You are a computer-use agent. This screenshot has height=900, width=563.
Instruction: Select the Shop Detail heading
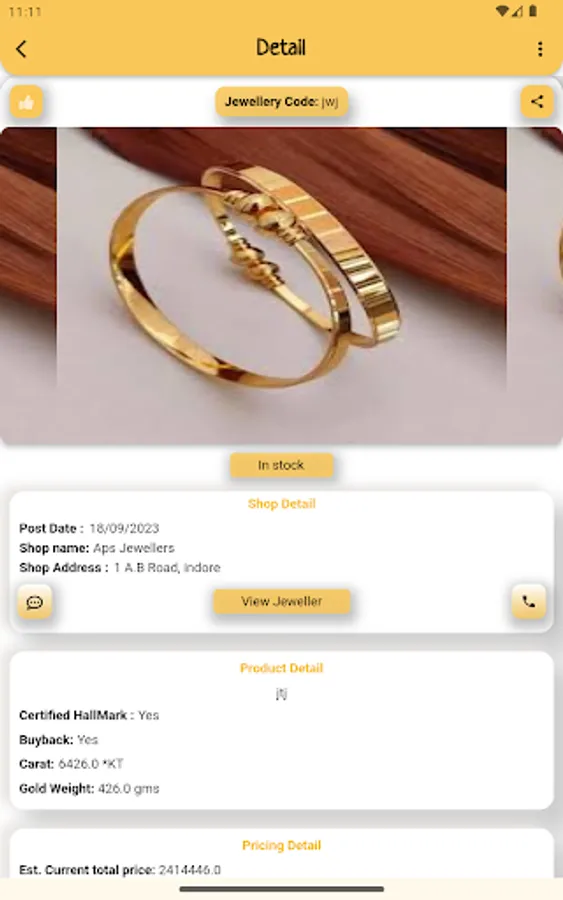[x=281, y=503]
